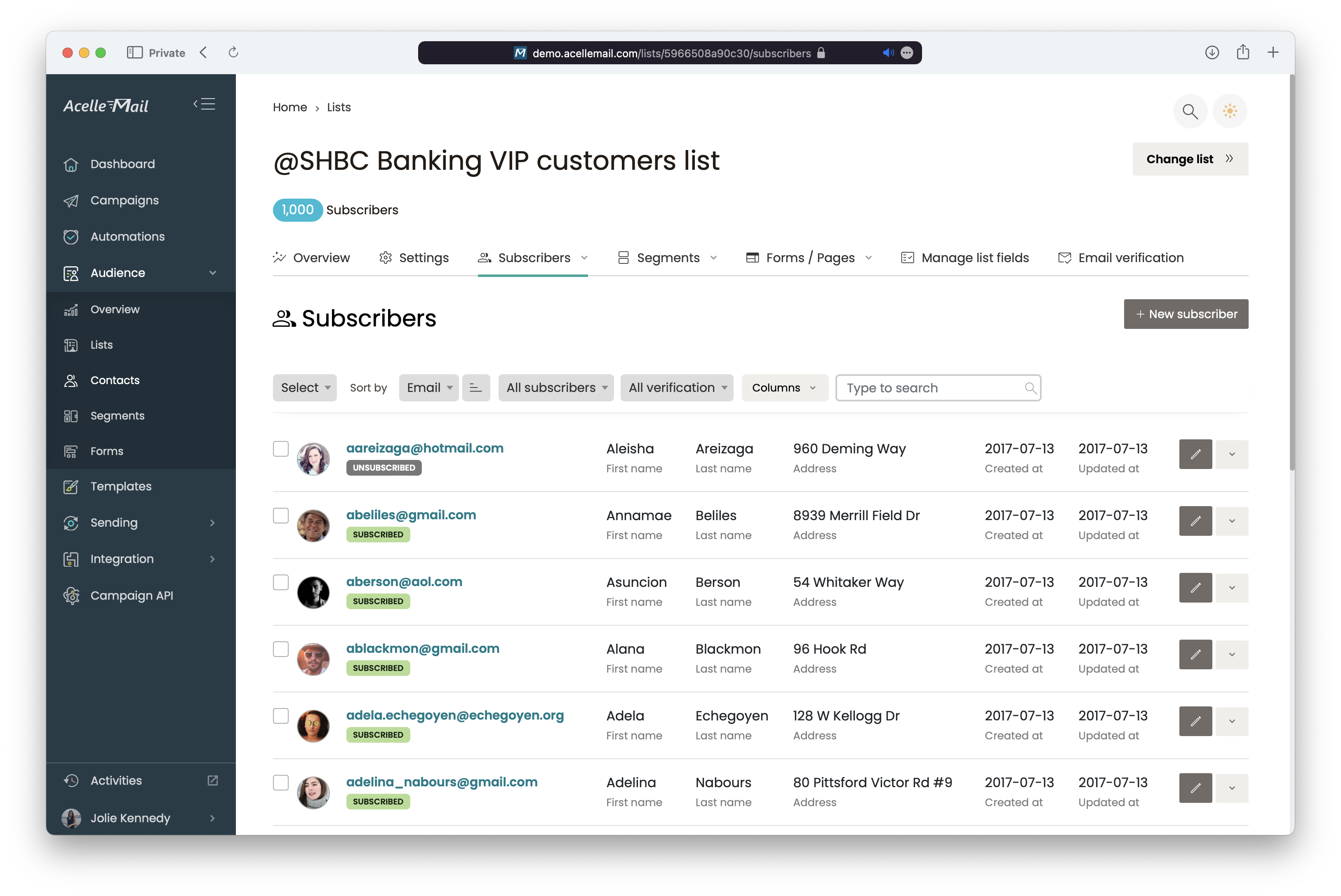
Task: Collapse the sidebar using the menu-fold icon
Action: 205,105
